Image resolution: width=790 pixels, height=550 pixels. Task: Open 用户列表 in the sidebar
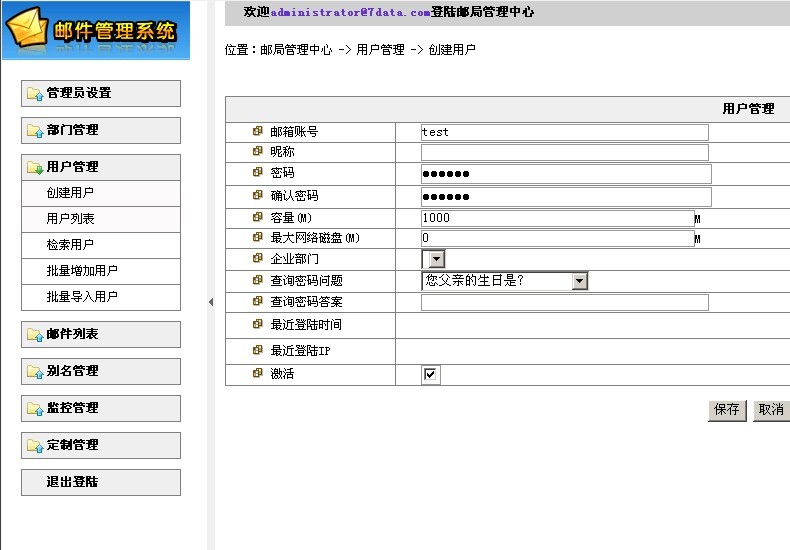coord(101,219)
